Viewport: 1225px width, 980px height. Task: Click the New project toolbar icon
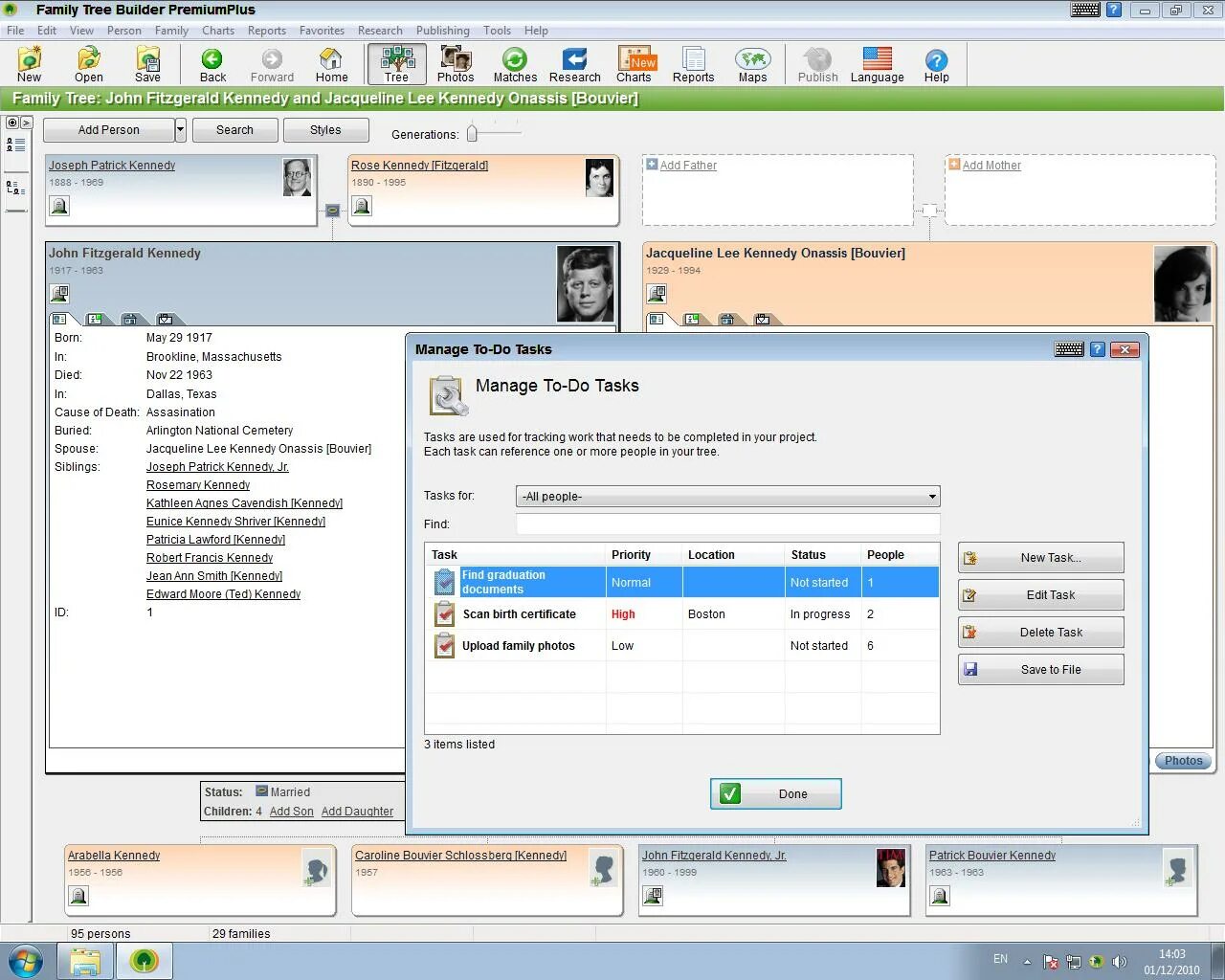(x=30, y=64)
